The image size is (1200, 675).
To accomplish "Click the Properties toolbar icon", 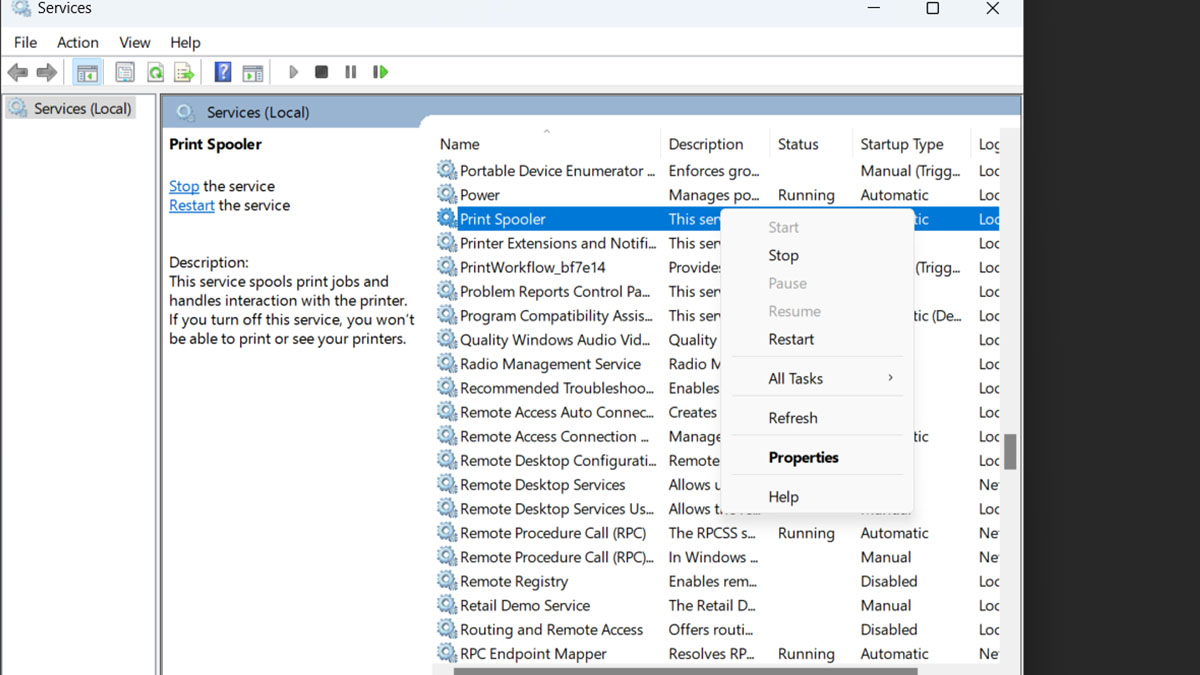I will tap(125, 72).
